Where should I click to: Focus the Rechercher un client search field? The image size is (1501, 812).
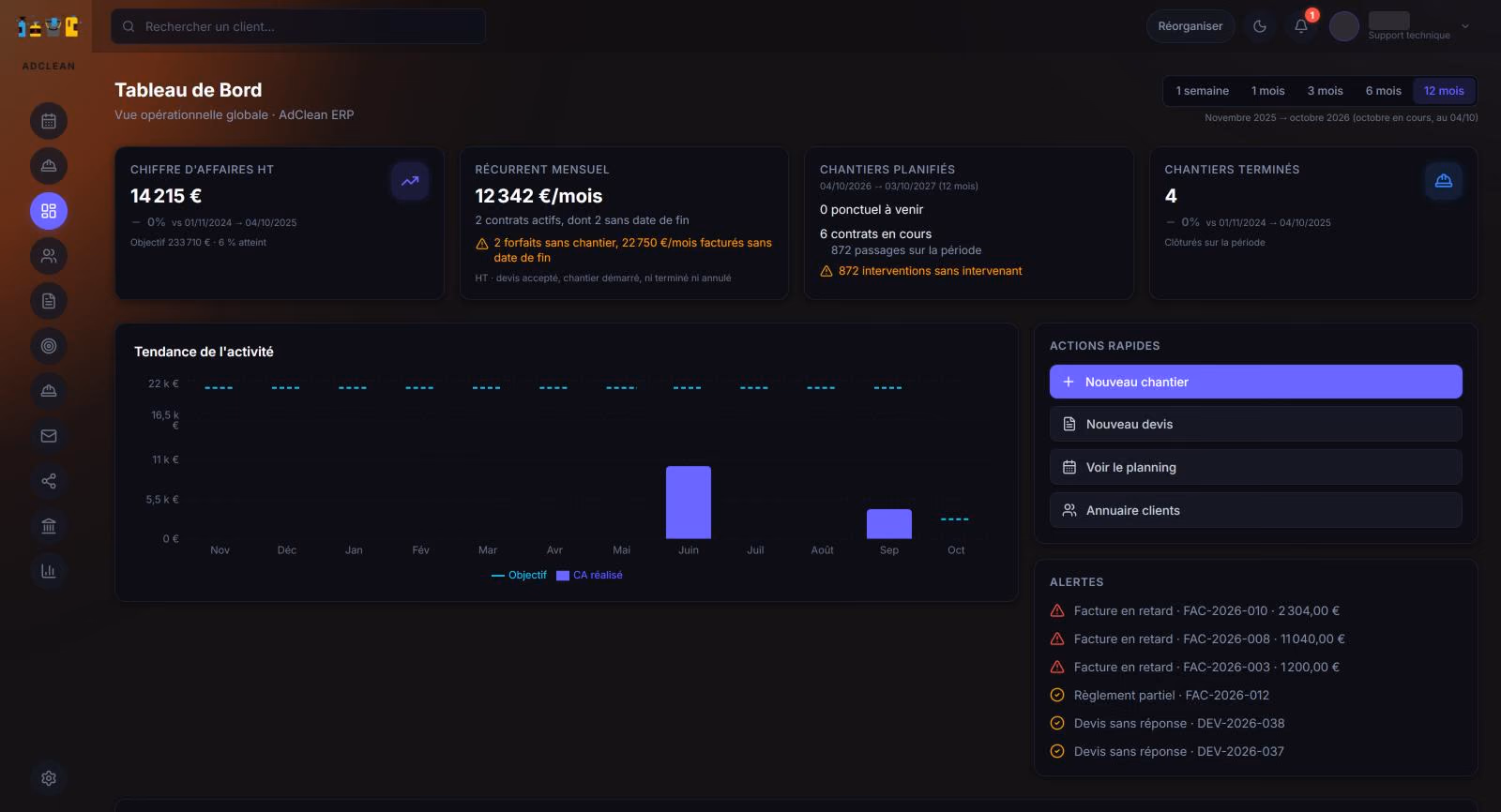click(x=298, y=26)
